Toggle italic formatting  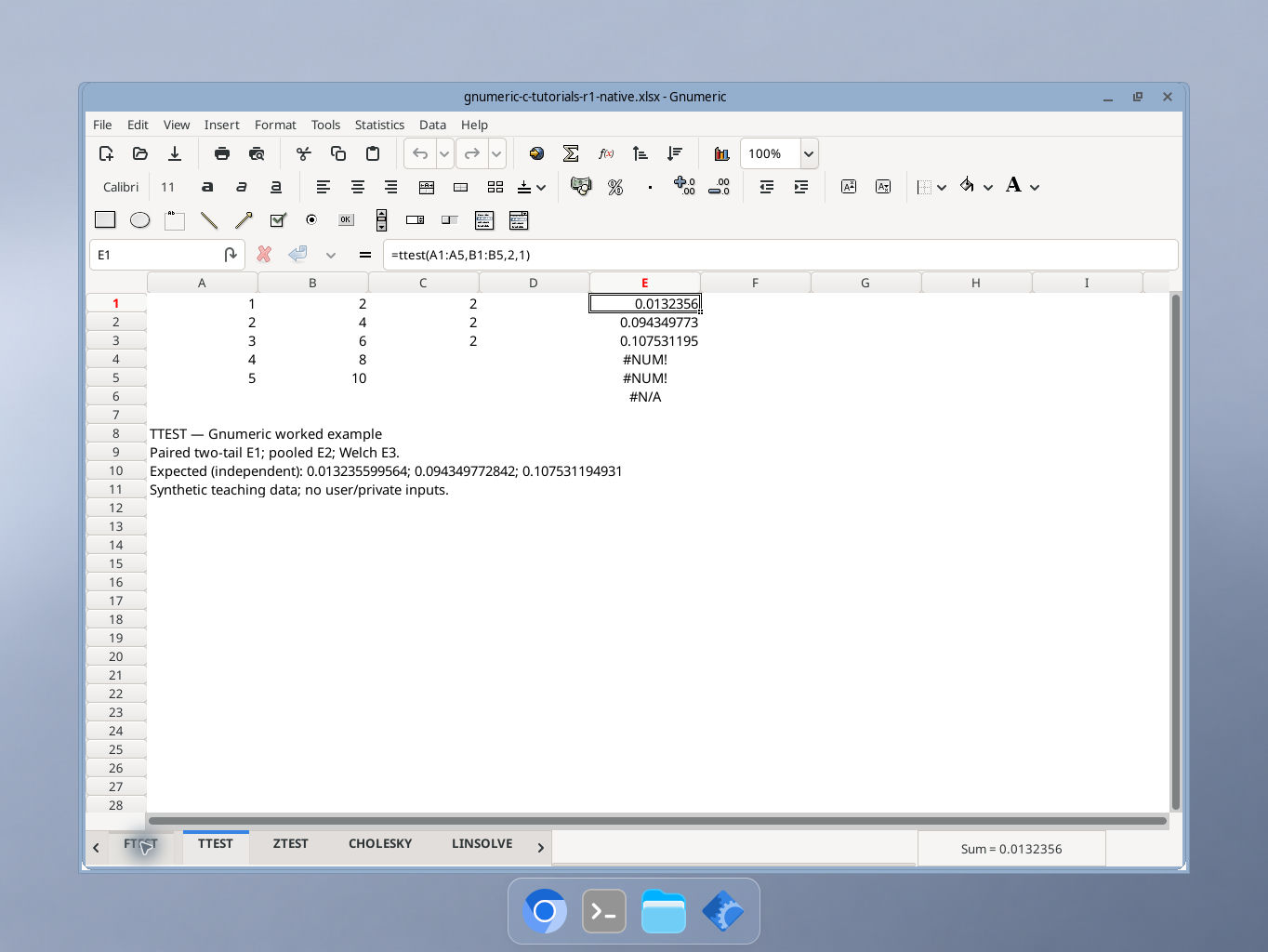[242, 187]
